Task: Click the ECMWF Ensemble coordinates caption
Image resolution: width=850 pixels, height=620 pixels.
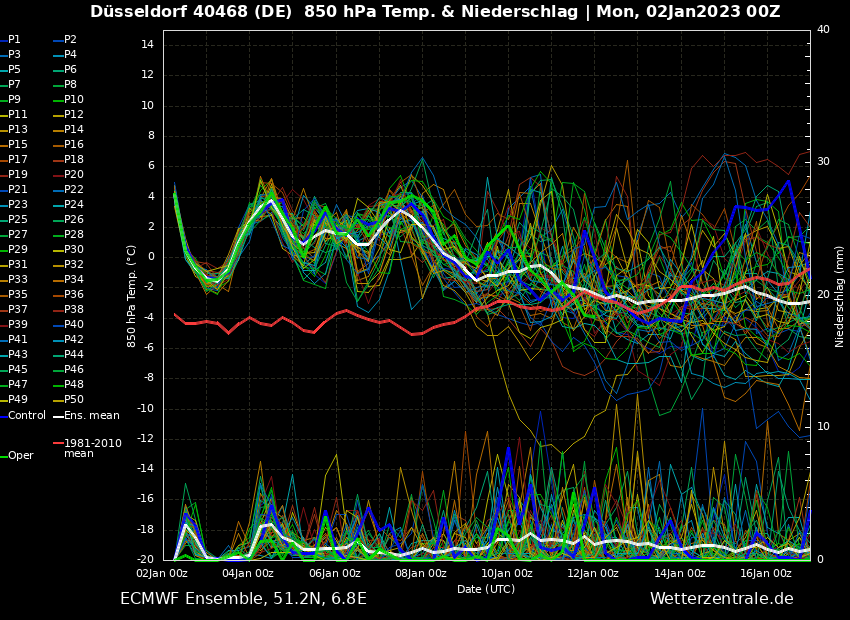Action: pyautogui.click(x=243, y=599)
